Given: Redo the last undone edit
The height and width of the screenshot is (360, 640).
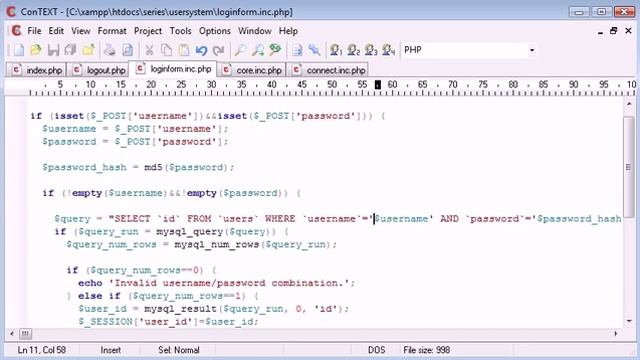Looking at the screenshot, I should coord(219,50).
